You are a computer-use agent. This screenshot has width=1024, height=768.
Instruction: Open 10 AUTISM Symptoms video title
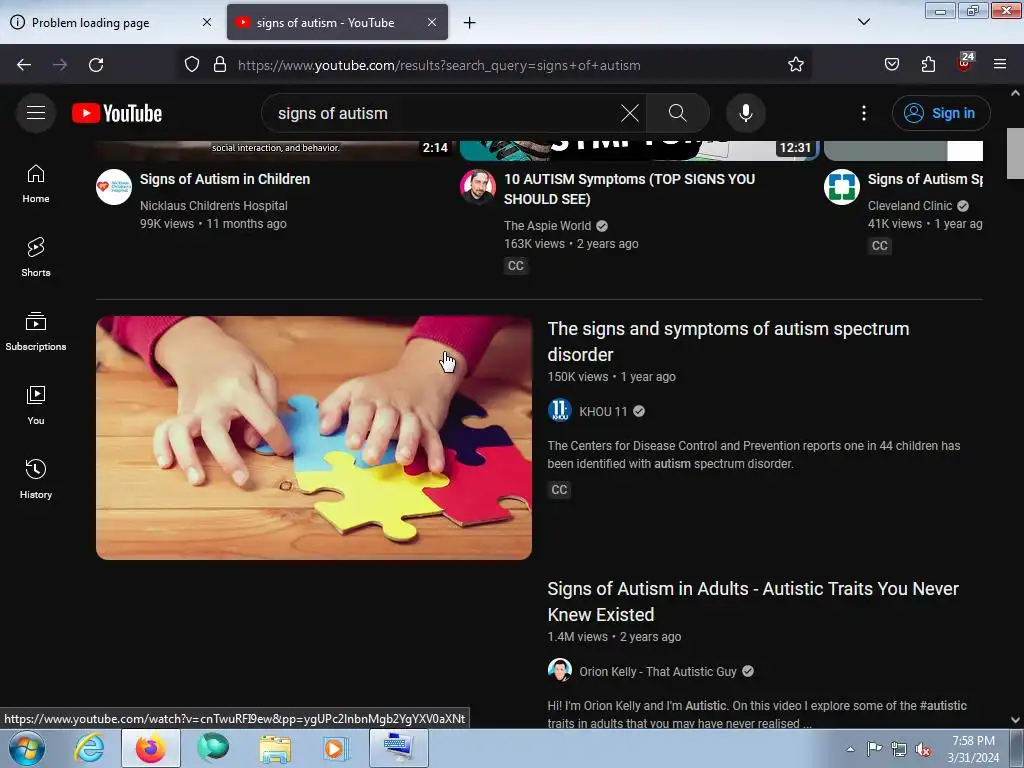point(629,189)
